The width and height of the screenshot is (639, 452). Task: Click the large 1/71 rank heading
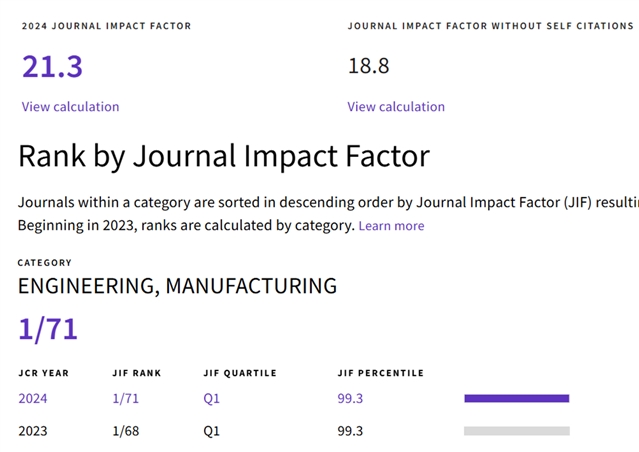point(47,329)
